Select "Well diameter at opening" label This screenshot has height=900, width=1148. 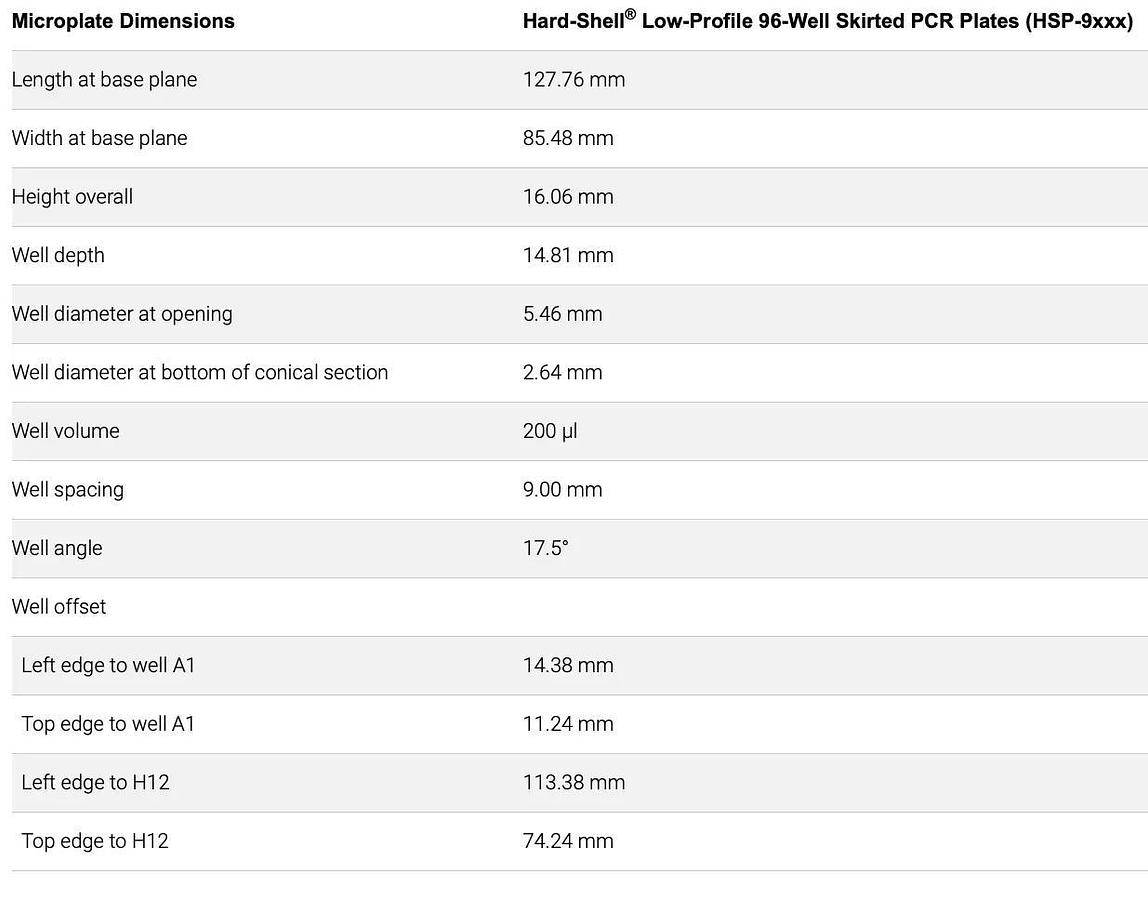[x=122, y=314]
